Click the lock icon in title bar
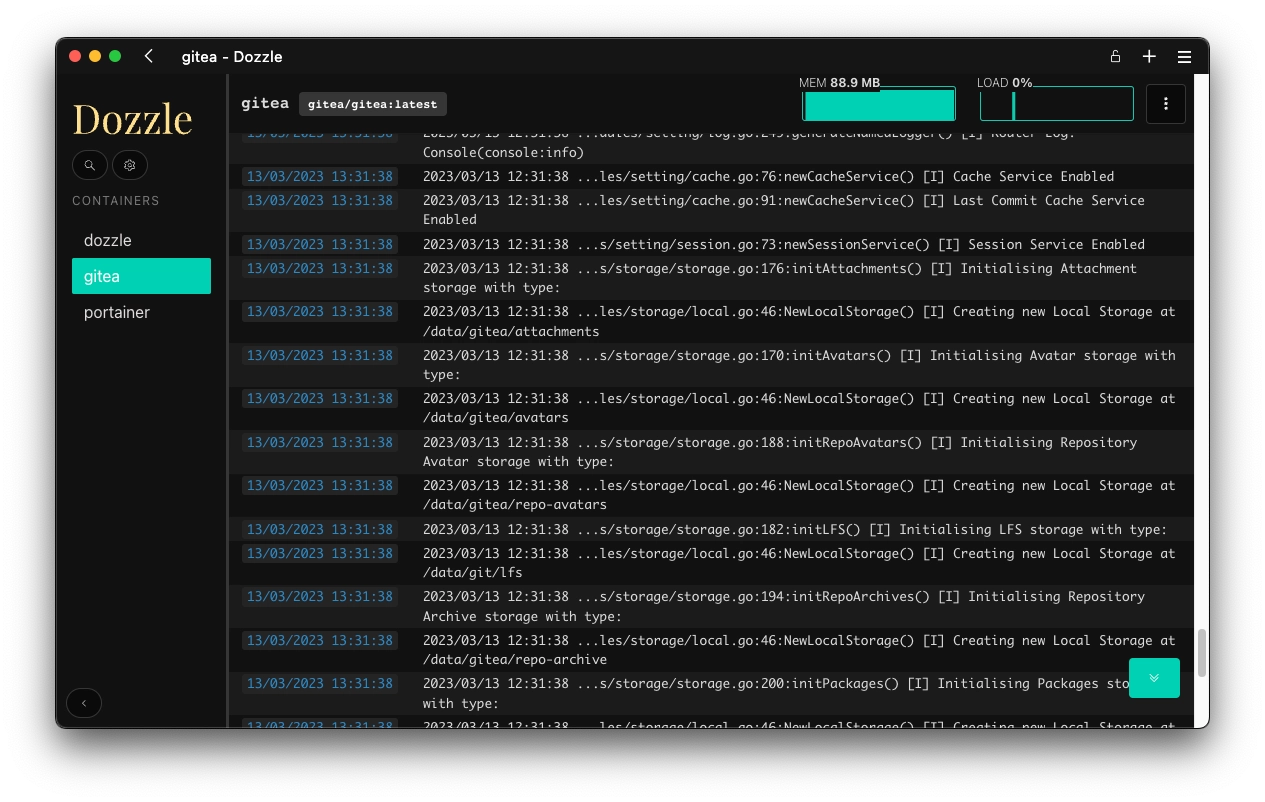This screenshot has width=1265, height=802. click(1115, 57)
